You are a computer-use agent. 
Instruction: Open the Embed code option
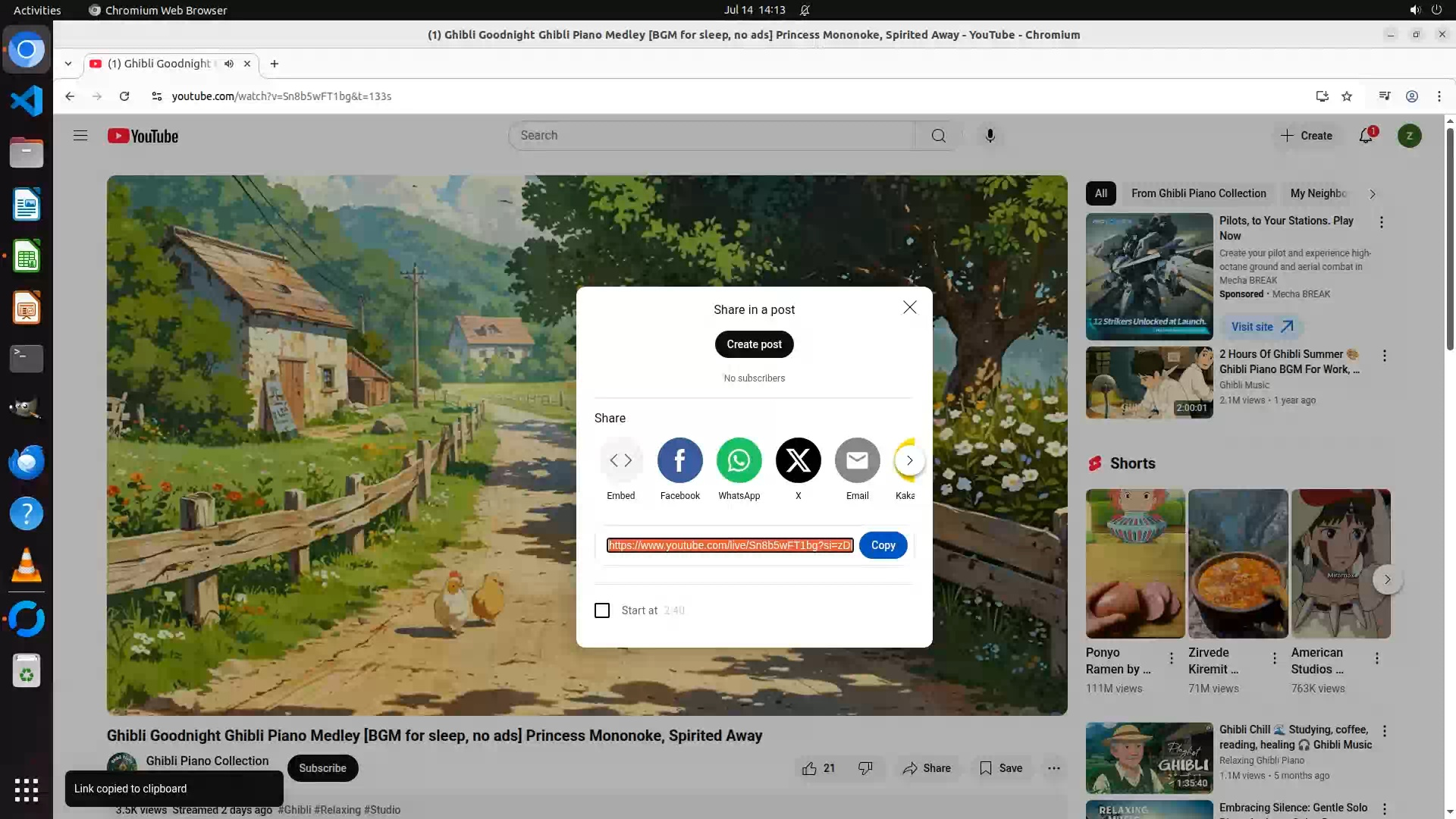tap(620, 460)
